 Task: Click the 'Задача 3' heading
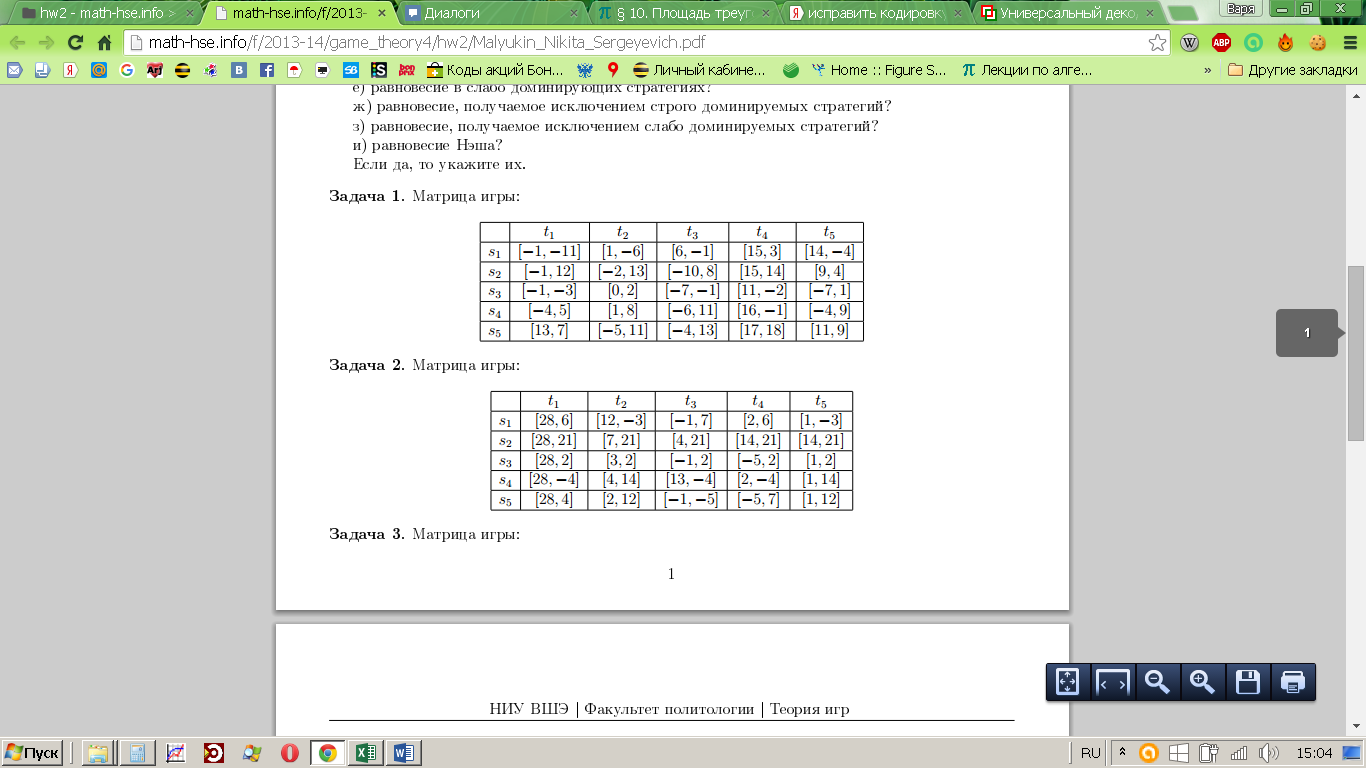point(367,534)
